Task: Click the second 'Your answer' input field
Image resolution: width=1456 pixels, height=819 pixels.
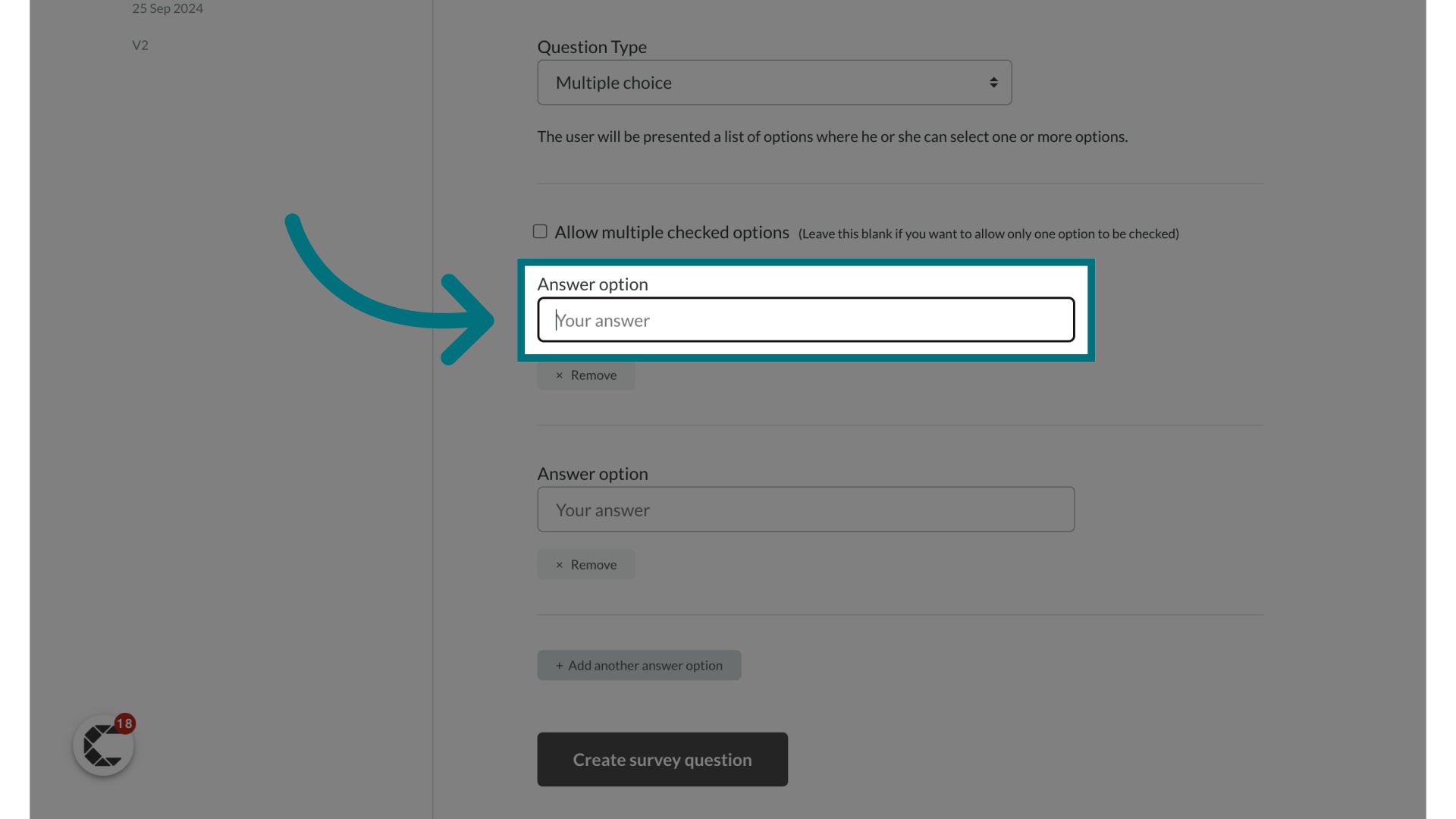Action: click(x=805, y=509)
